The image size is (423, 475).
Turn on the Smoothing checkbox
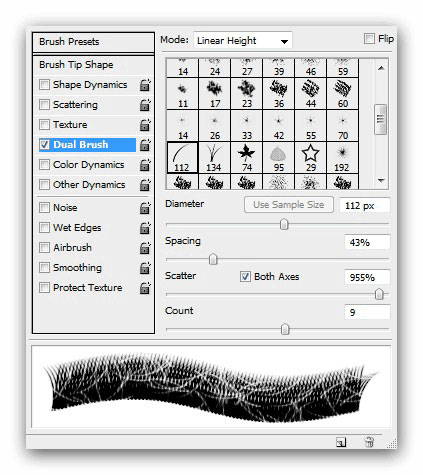coord(44,268)
